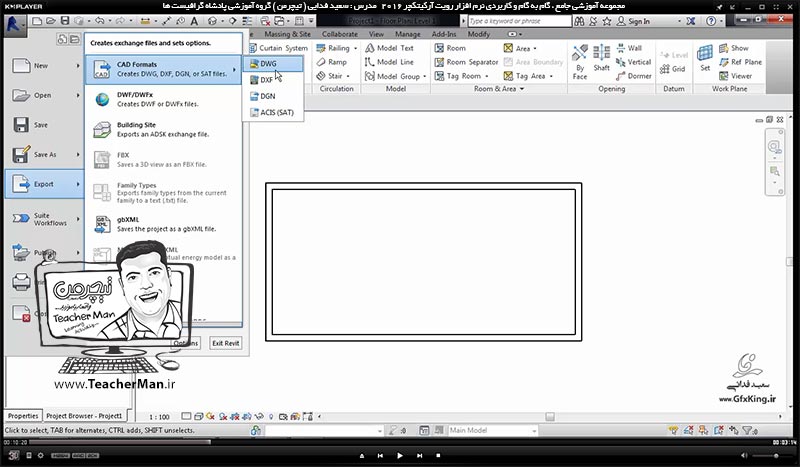Click the By Face opening tool
The image size is (800, 467).
point(580,62)
